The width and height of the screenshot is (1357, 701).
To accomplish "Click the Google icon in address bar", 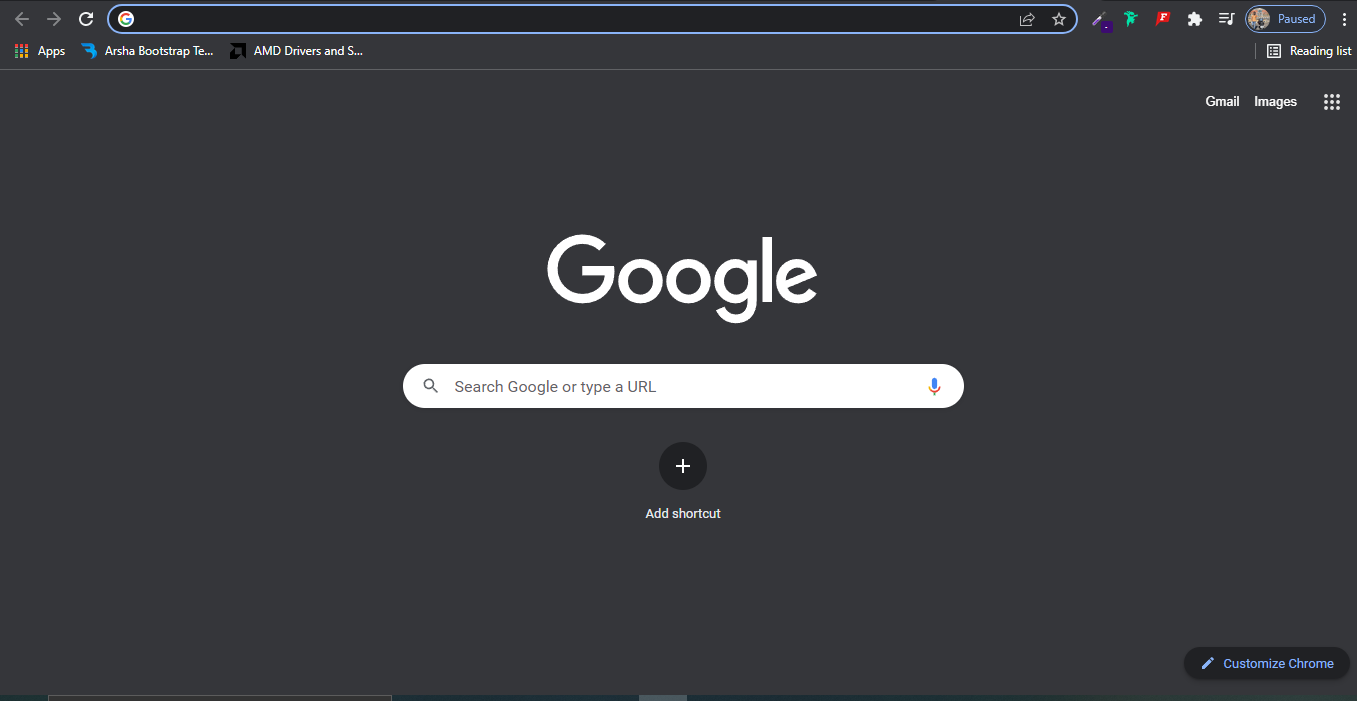I will point(126,19).
